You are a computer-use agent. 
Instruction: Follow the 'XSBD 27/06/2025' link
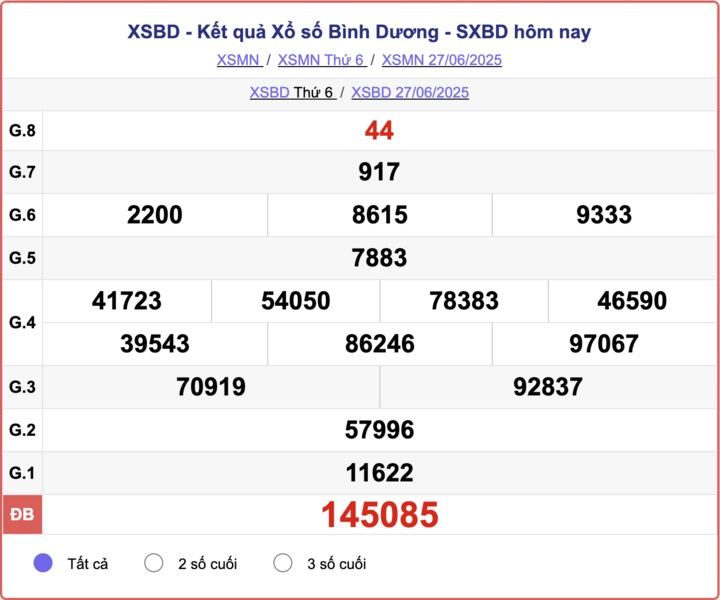(410, 93)
